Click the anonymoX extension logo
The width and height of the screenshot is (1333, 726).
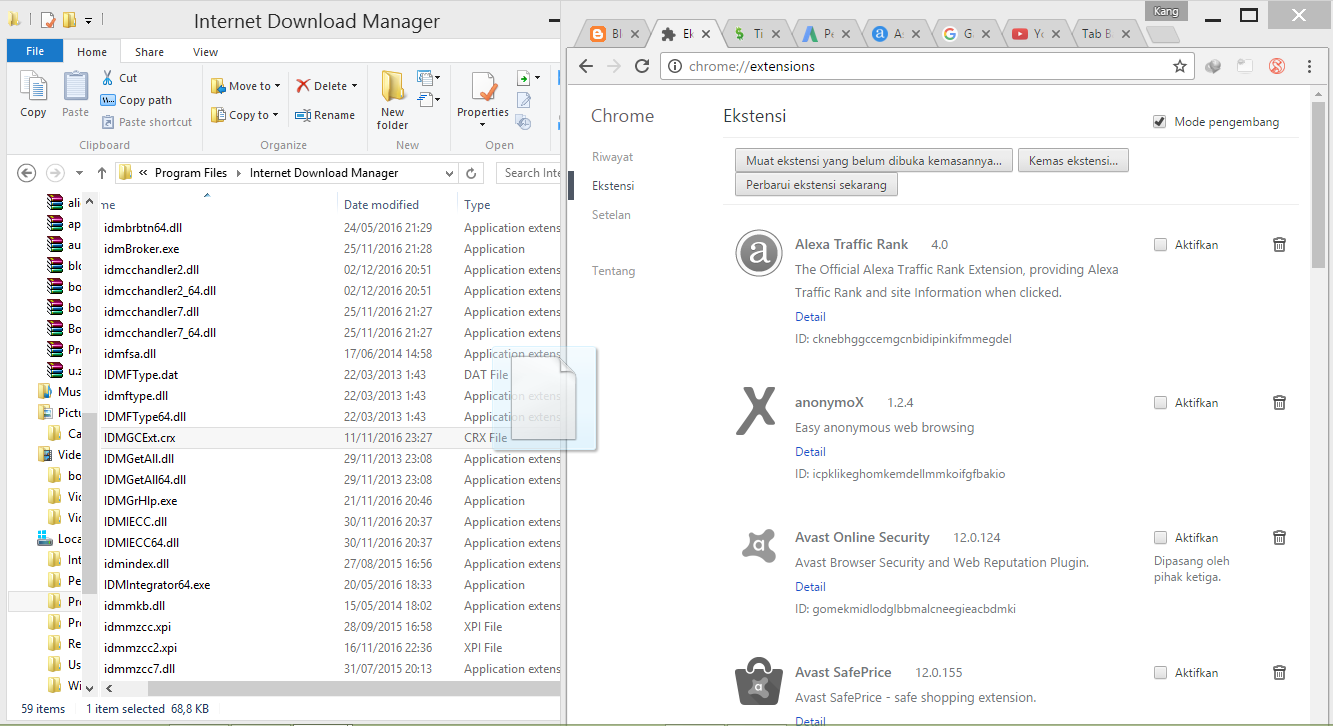(x=756, y=411)
